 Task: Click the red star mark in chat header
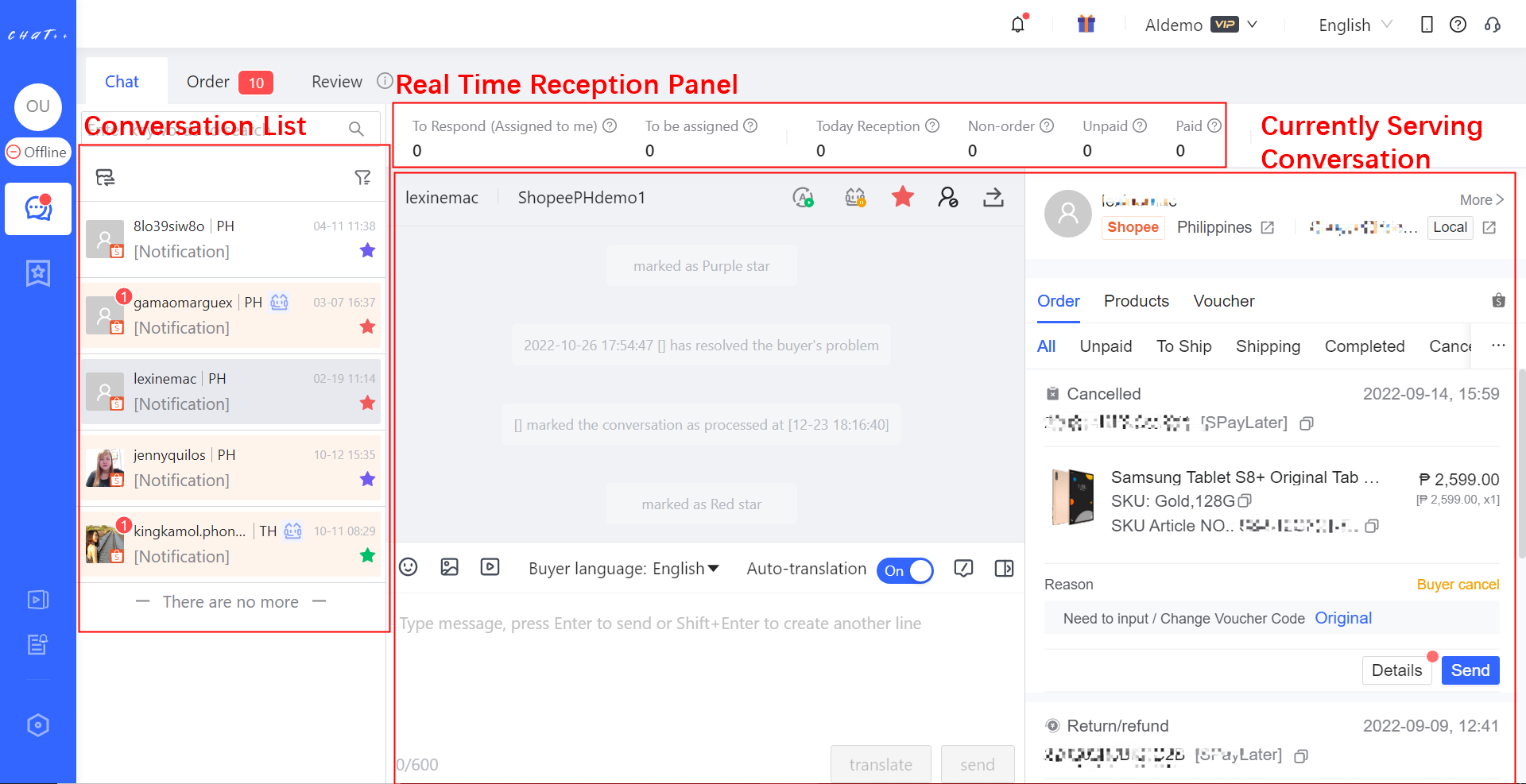pos(902,198)
